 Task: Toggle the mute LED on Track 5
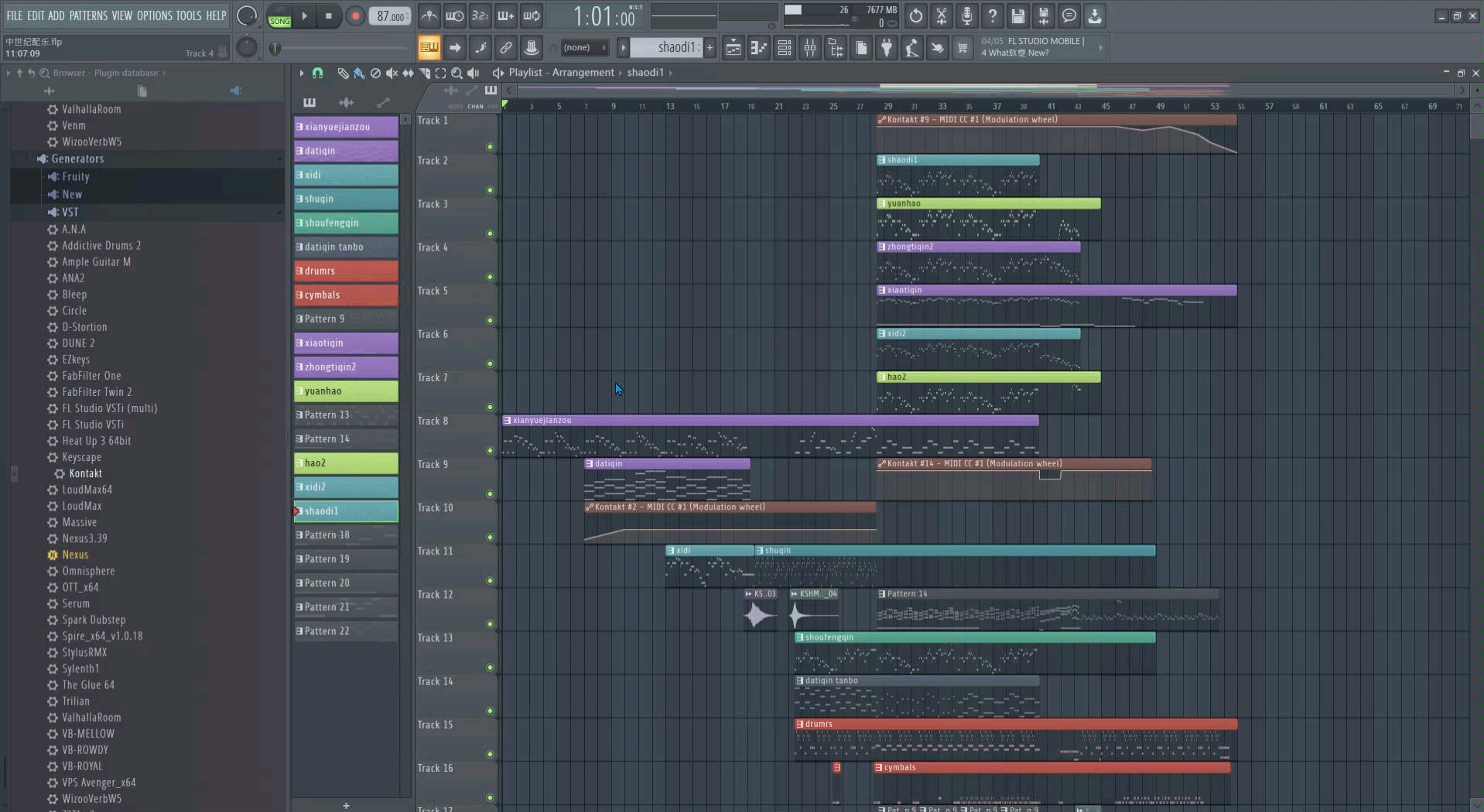tap(490, 320)
